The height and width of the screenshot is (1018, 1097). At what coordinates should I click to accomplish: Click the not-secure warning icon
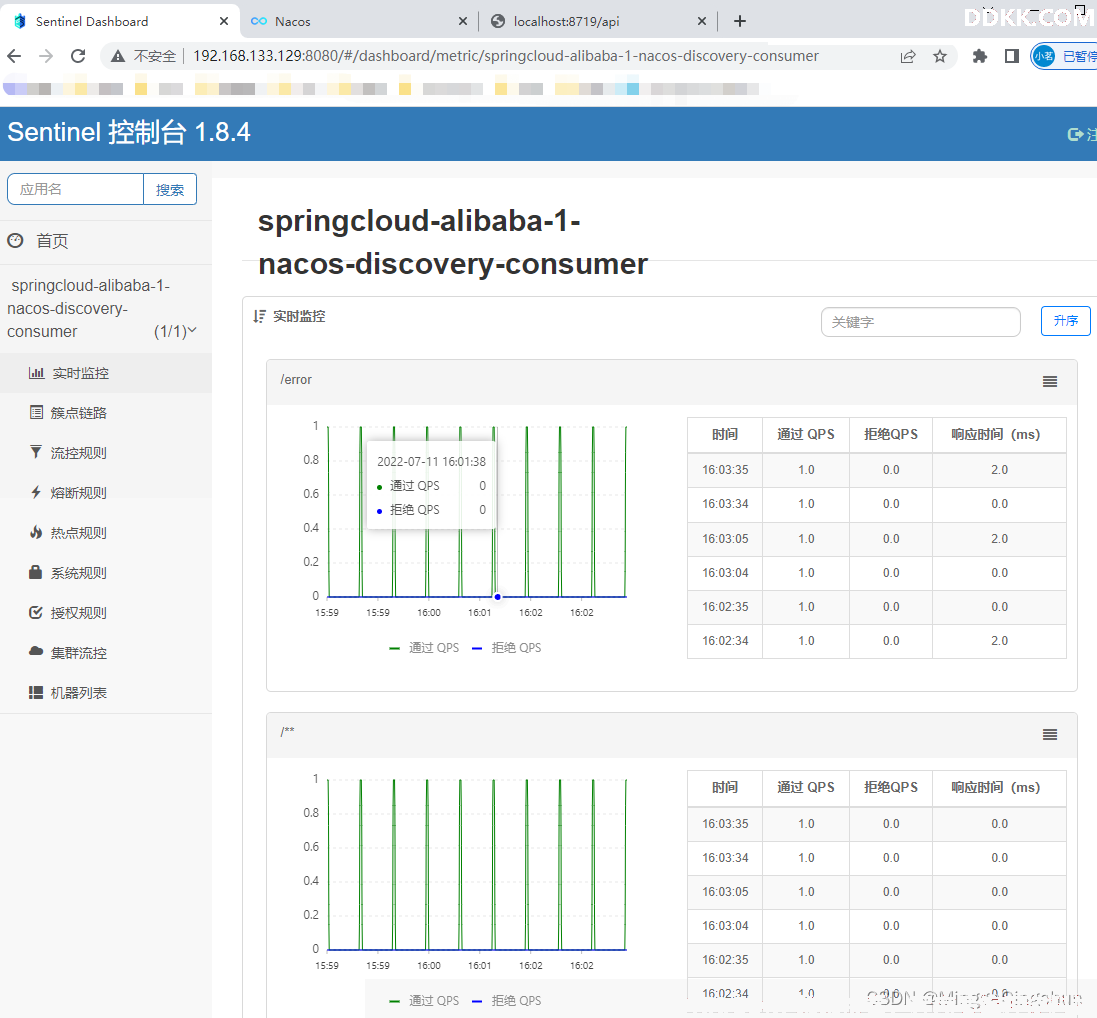click(118, 56)
